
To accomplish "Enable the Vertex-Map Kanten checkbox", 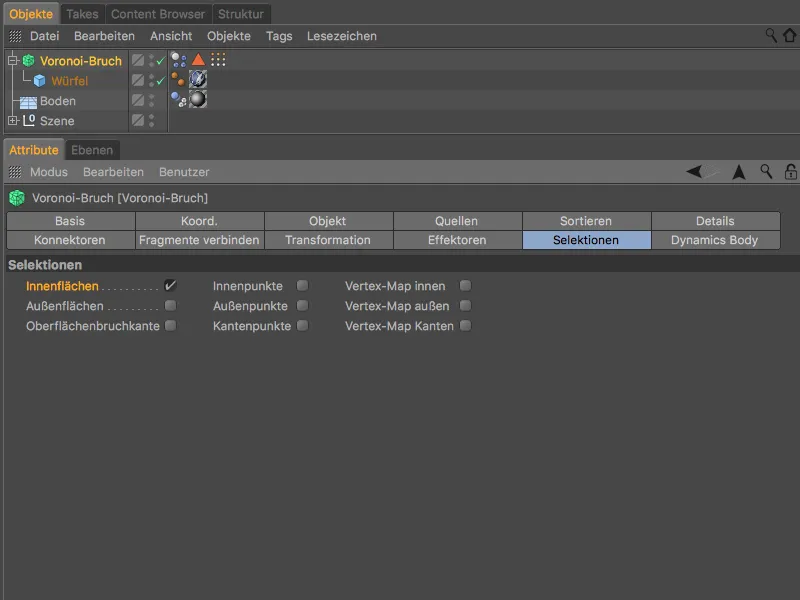I will click(x=465, y=326).
